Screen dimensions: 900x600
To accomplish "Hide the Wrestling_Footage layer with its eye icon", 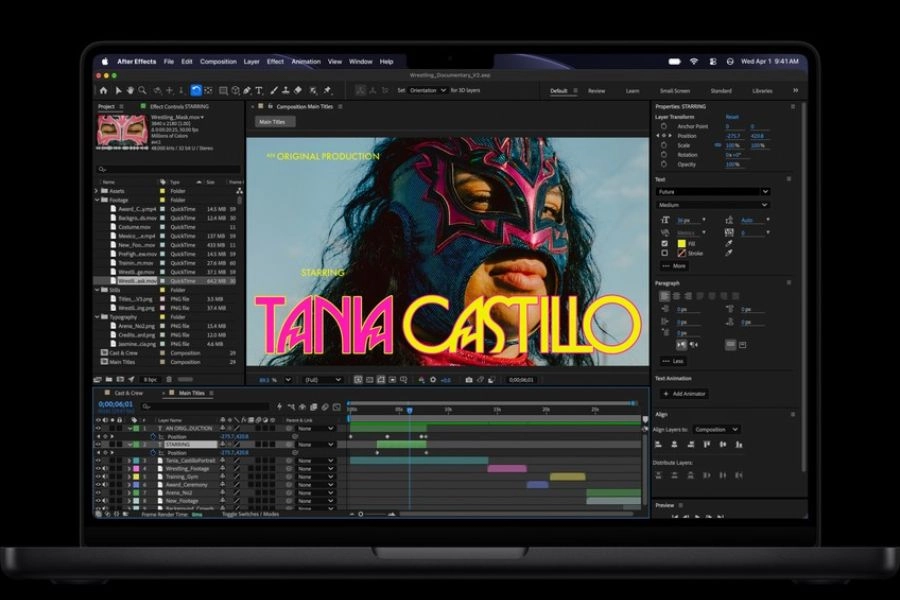I will click(98, 469).
